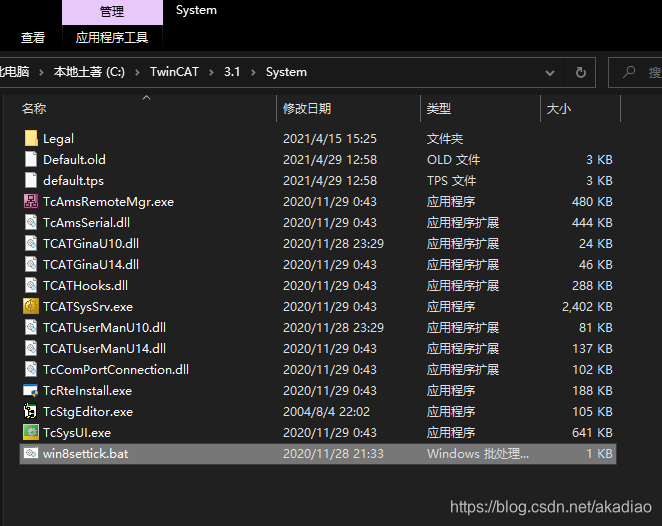
Task: Select file name TCATUserManU10.dll
Action: click(104, 328)
